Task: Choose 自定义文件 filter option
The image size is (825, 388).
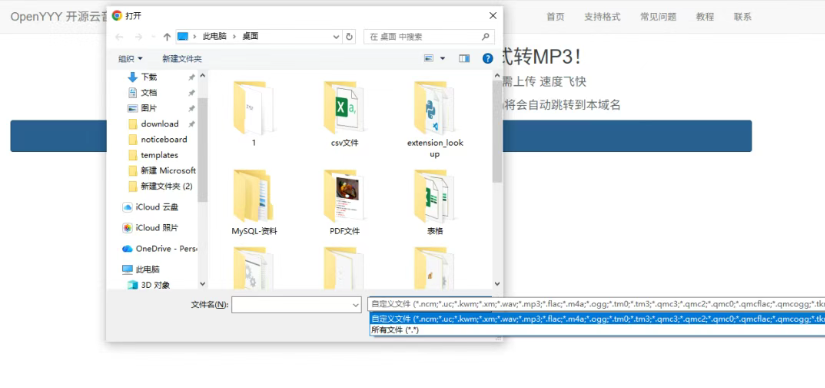Action: (x=597, y=319)
